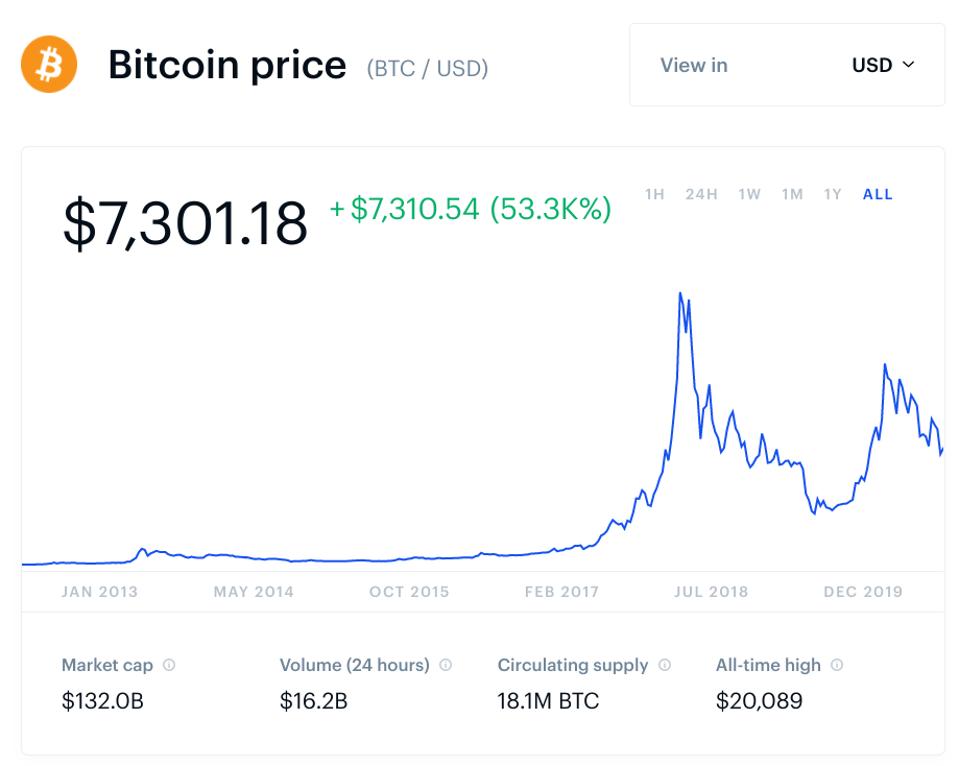The width and height of the screenshot is (959, 766).
Task: Click the Bitcoin price heading
Action: 227,64
